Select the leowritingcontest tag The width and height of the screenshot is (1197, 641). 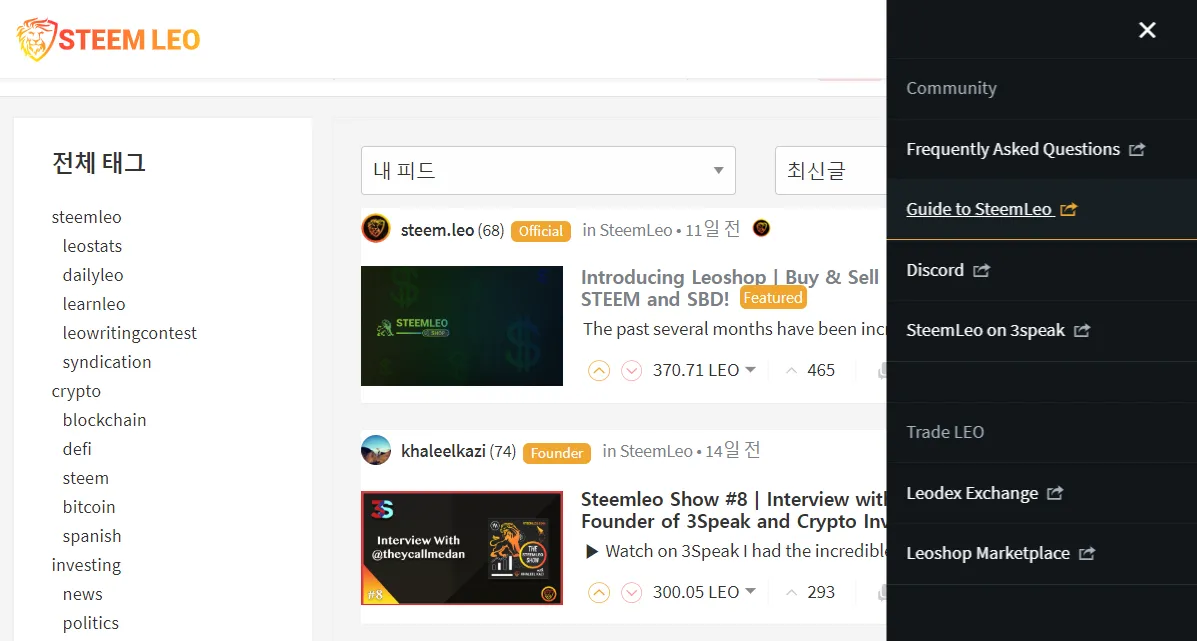tap(130, 333)
